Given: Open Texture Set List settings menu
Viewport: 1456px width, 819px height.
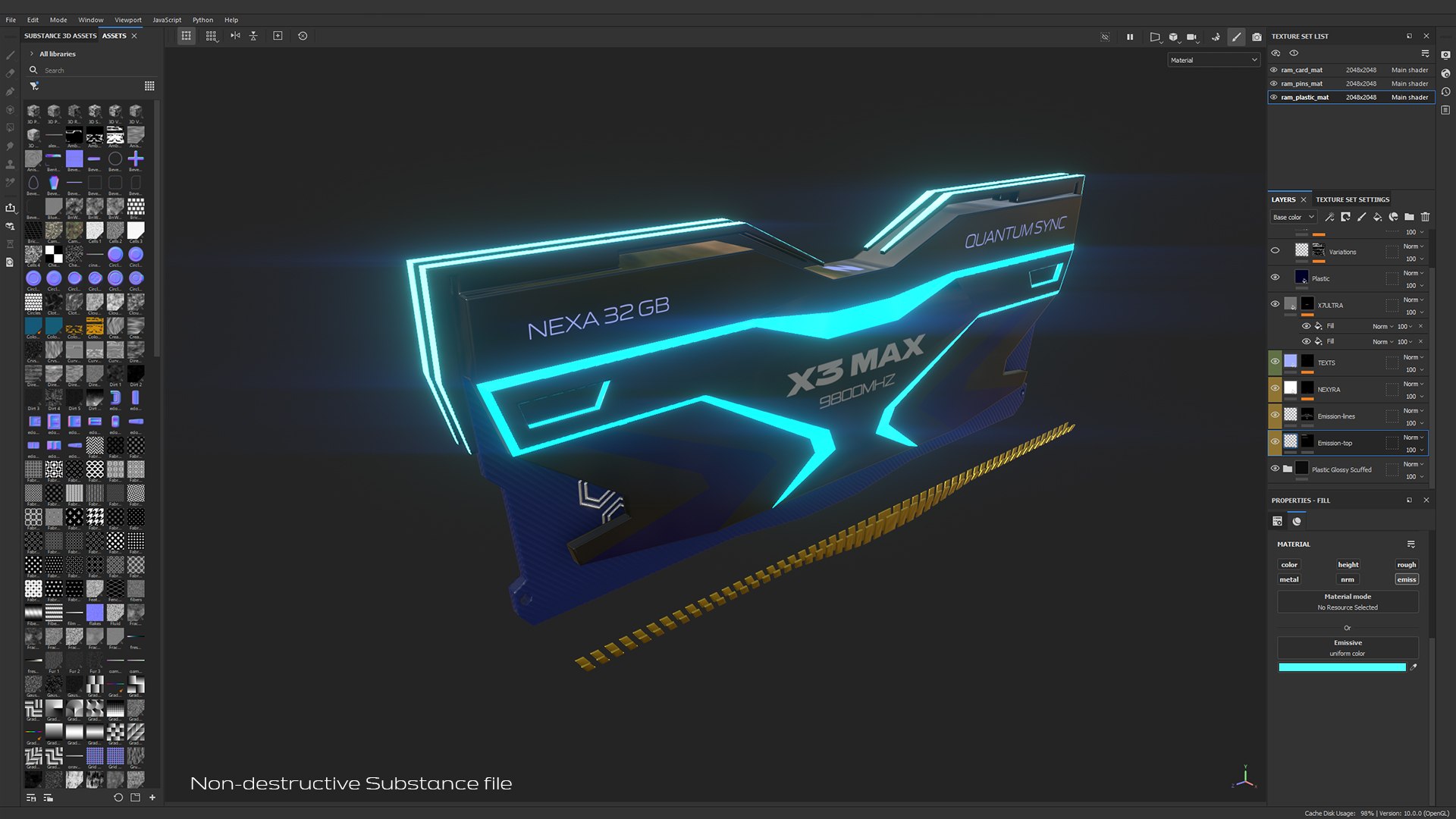Looking at the screenshot, I should click(x=1425, y=54).
